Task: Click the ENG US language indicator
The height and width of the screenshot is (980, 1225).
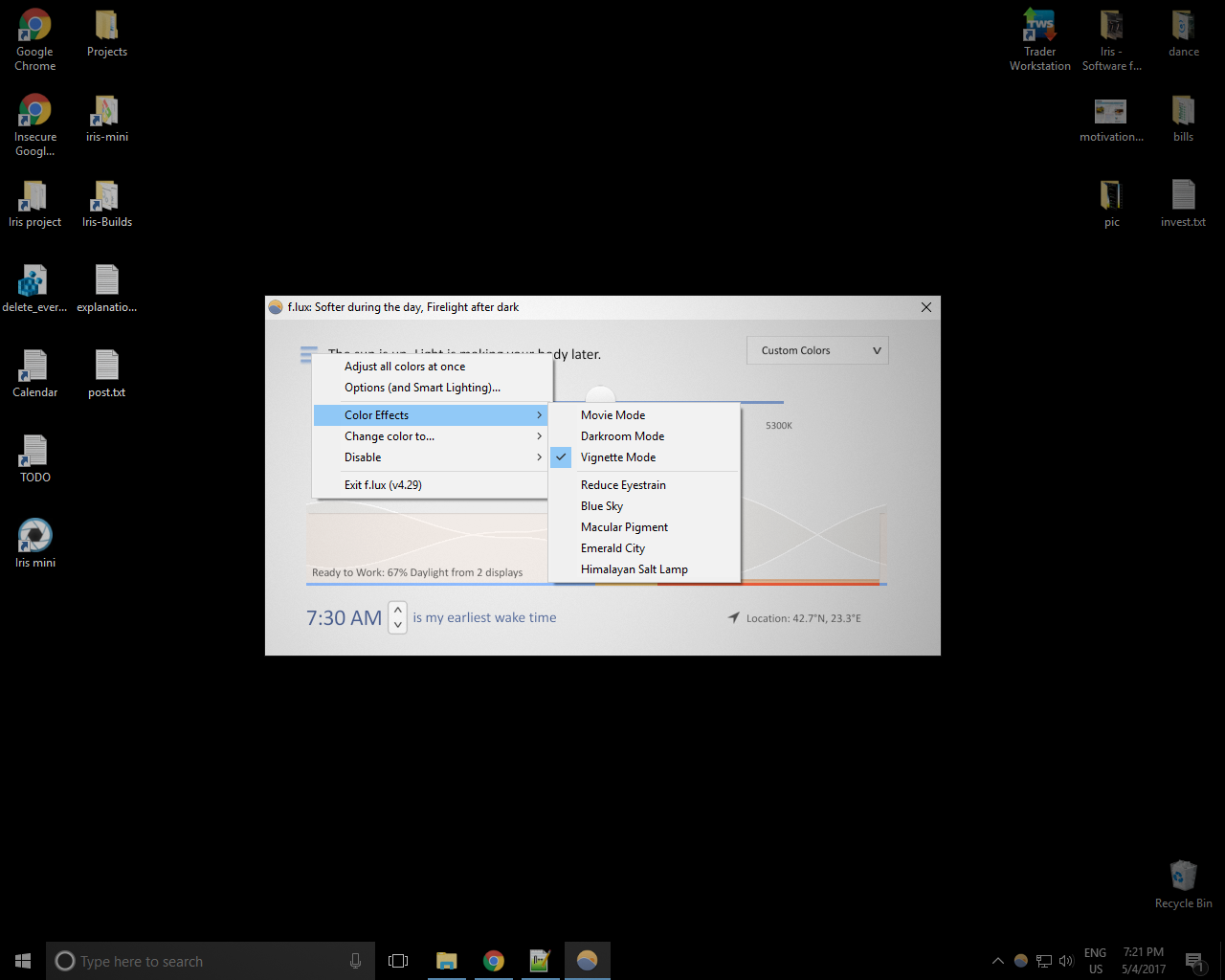Action: click(1096, 961)
